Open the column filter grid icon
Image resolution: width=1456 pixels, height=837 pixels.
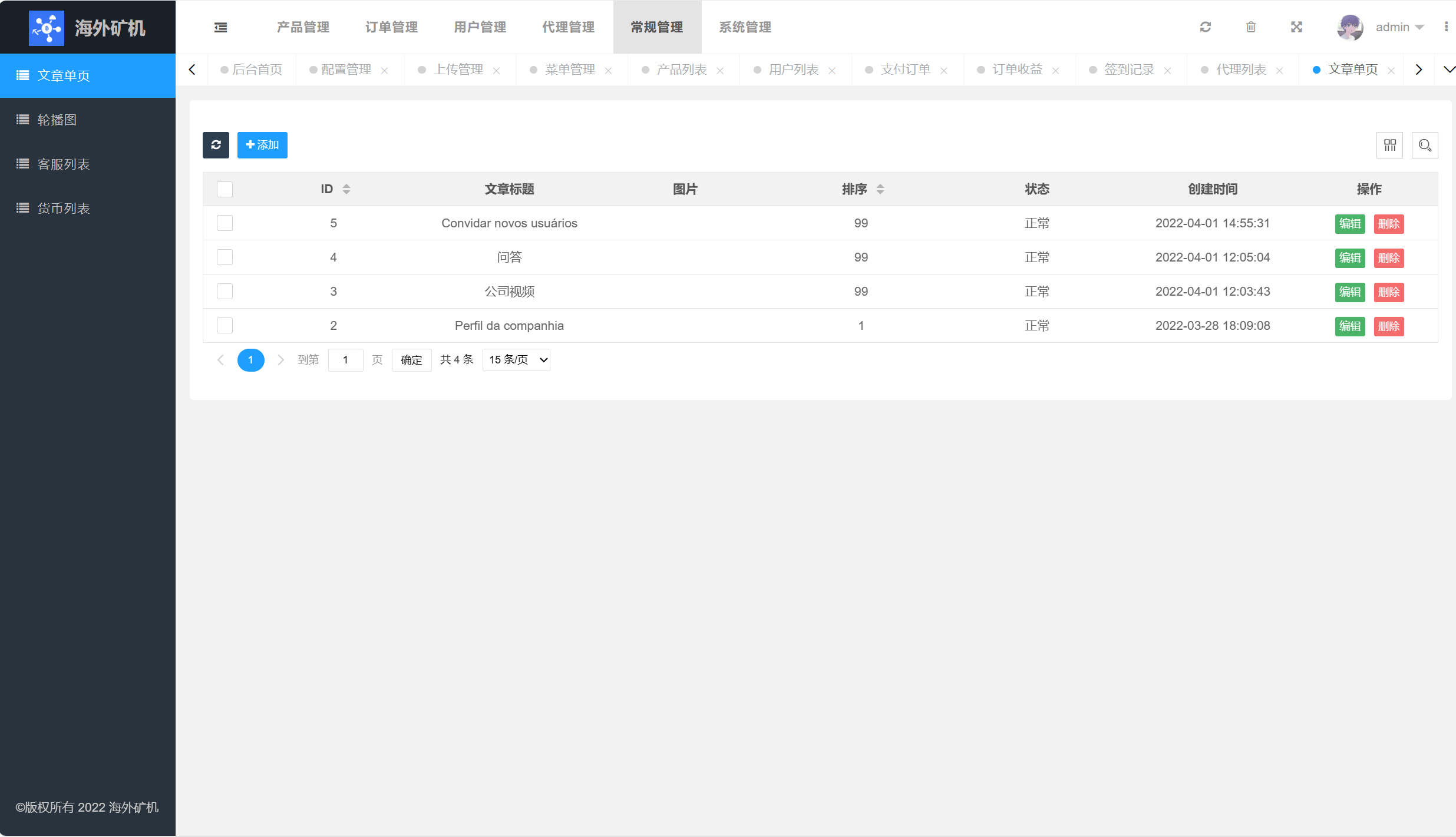click(x=1390, y=145)
